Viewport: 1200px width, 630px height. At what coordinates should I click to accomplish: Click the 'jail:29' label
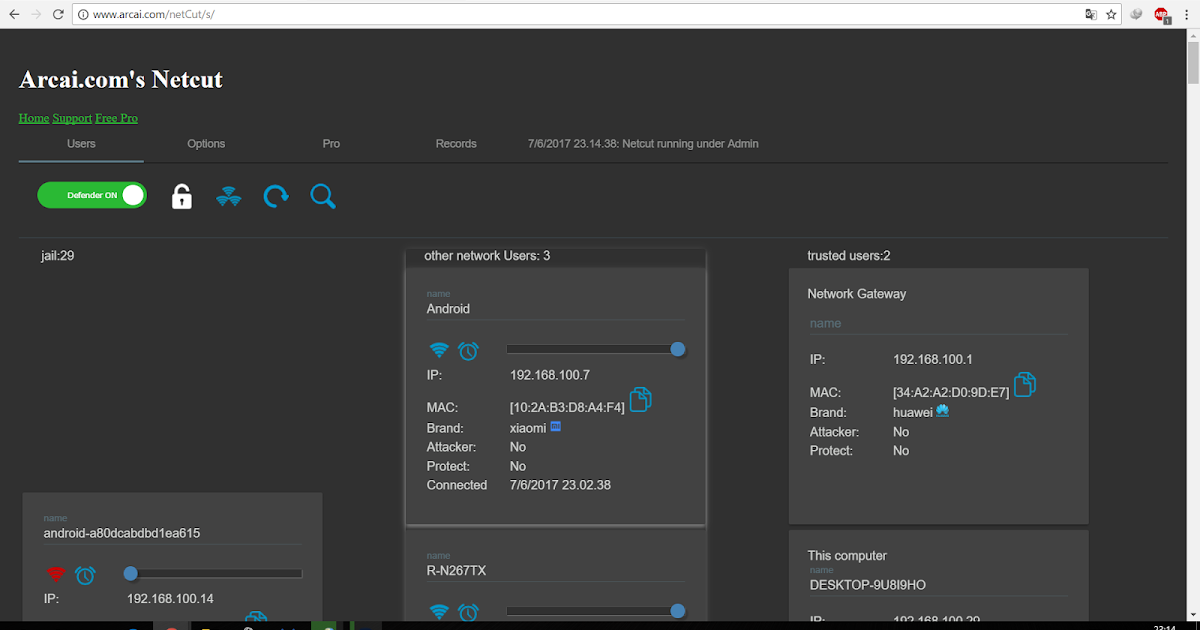58,256
